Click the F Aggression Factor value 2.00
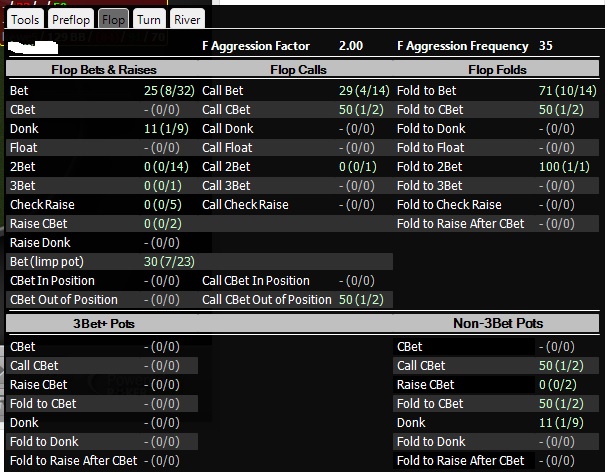This screenshot has height=473, width=608. pos(352,46)
